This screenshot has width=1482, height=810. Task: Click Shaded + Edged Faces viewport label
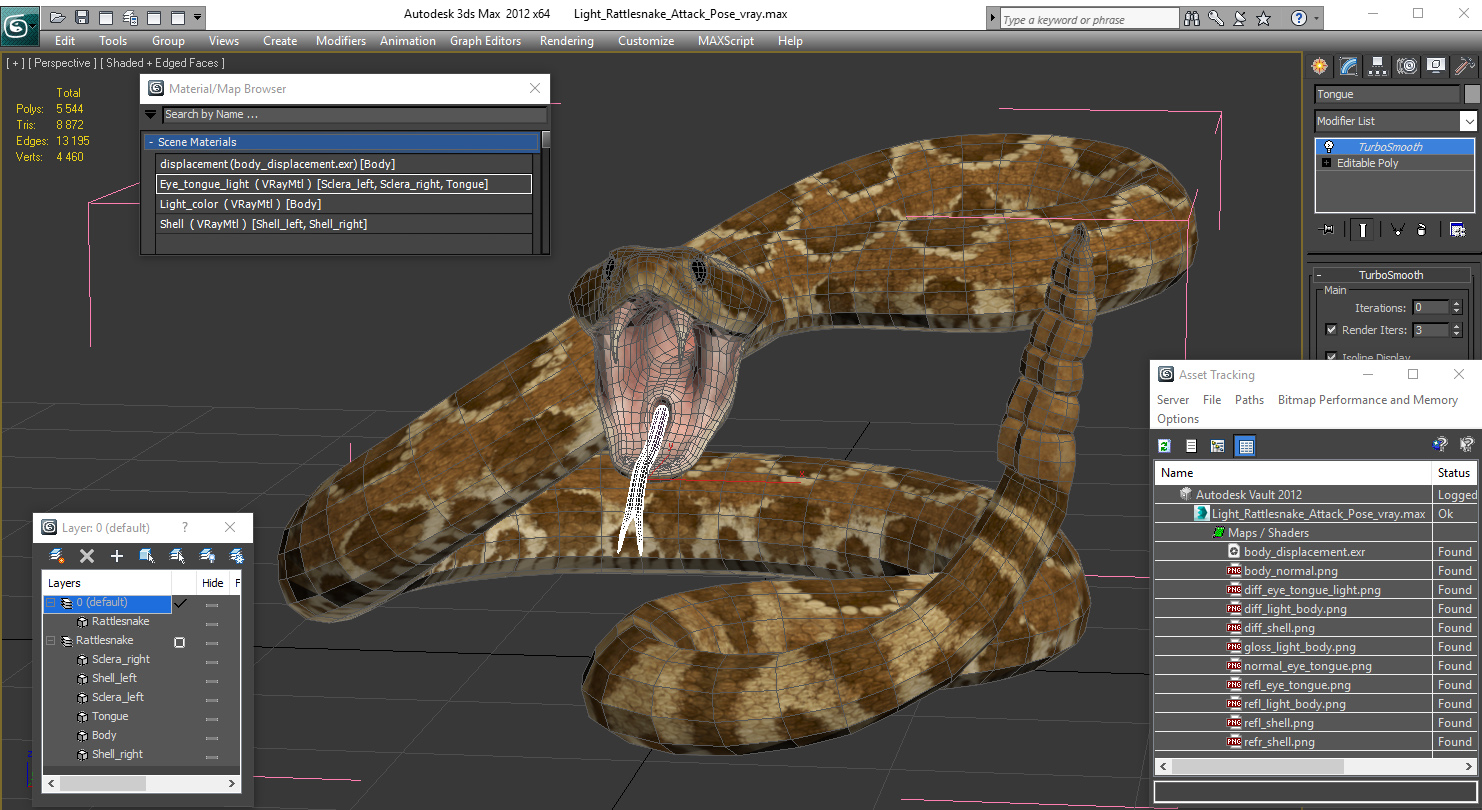pos(162,63)
